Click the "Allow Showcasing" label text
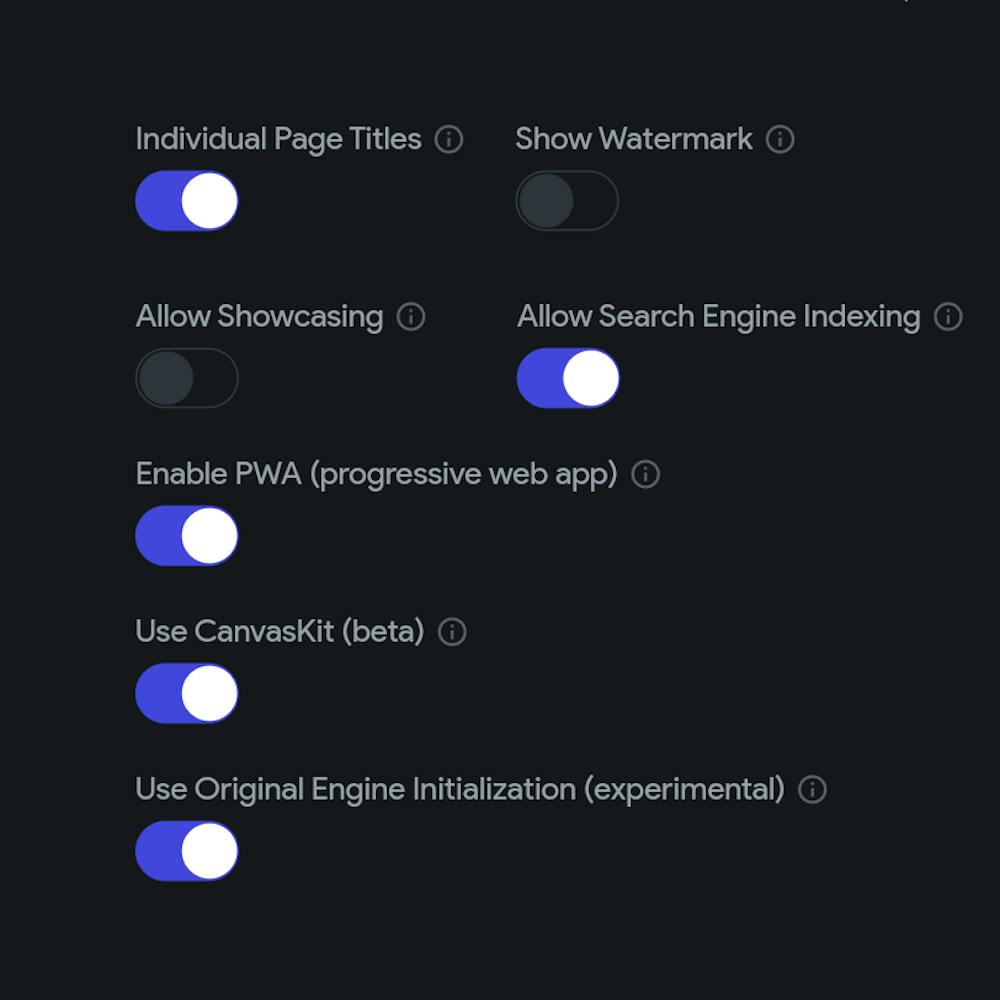The image size is (1000, 1000). click(x=259, y=317)
